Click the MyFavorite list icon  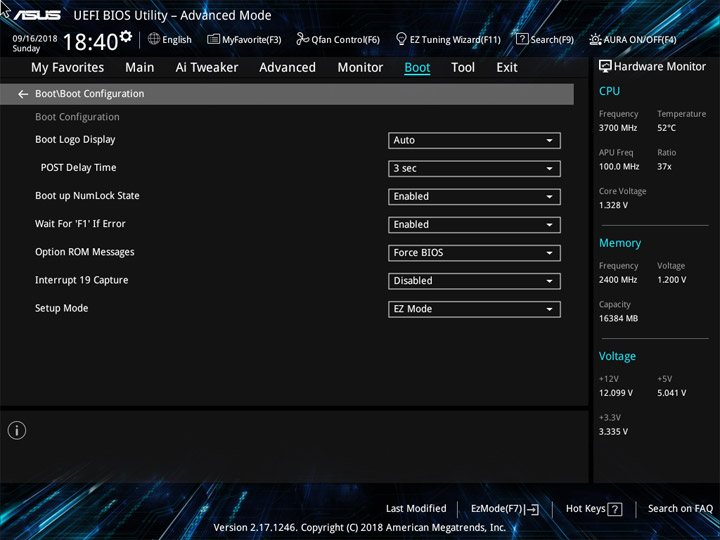tap(213, 39)
